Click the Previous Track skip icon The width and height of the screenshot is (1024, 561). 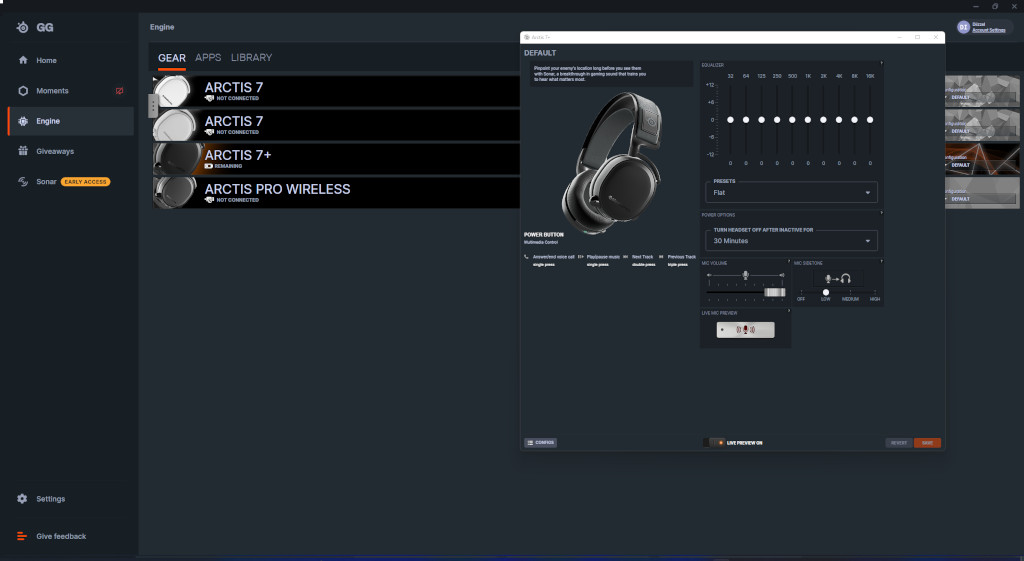pos(661,257)
